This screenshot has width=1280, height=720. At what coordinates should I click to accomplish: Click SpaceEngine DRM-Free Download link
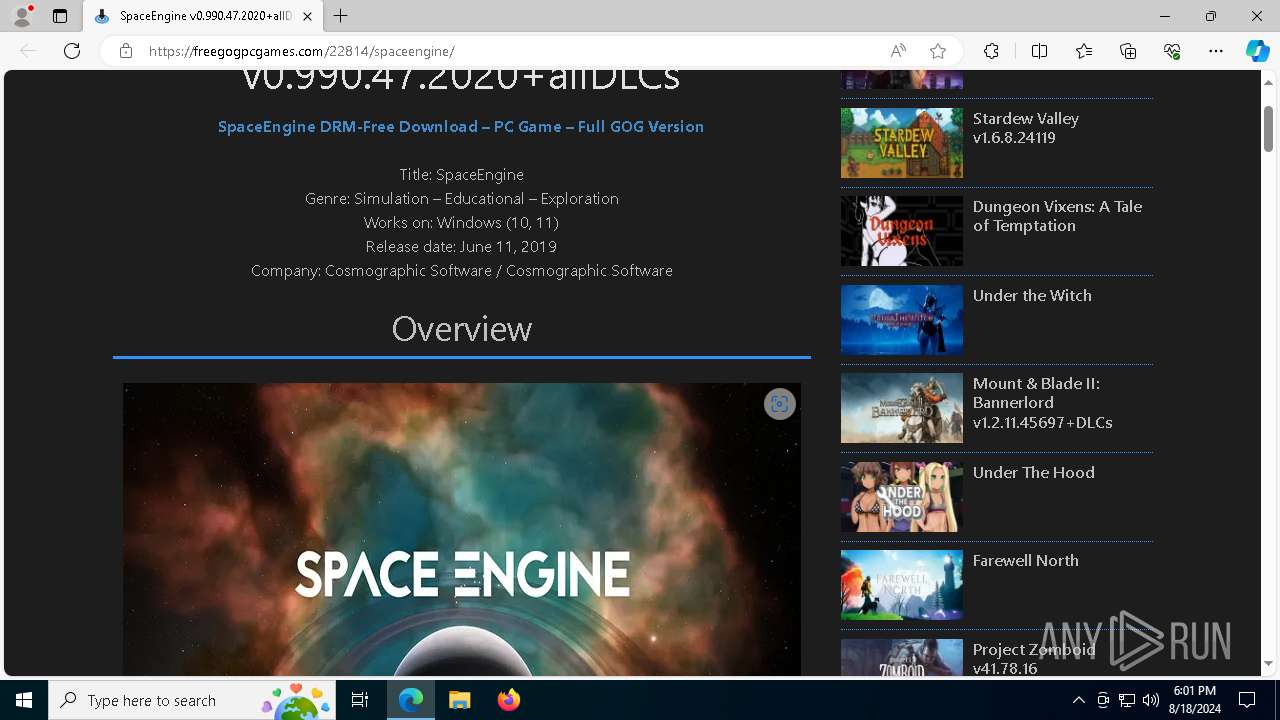click(461, 127)
